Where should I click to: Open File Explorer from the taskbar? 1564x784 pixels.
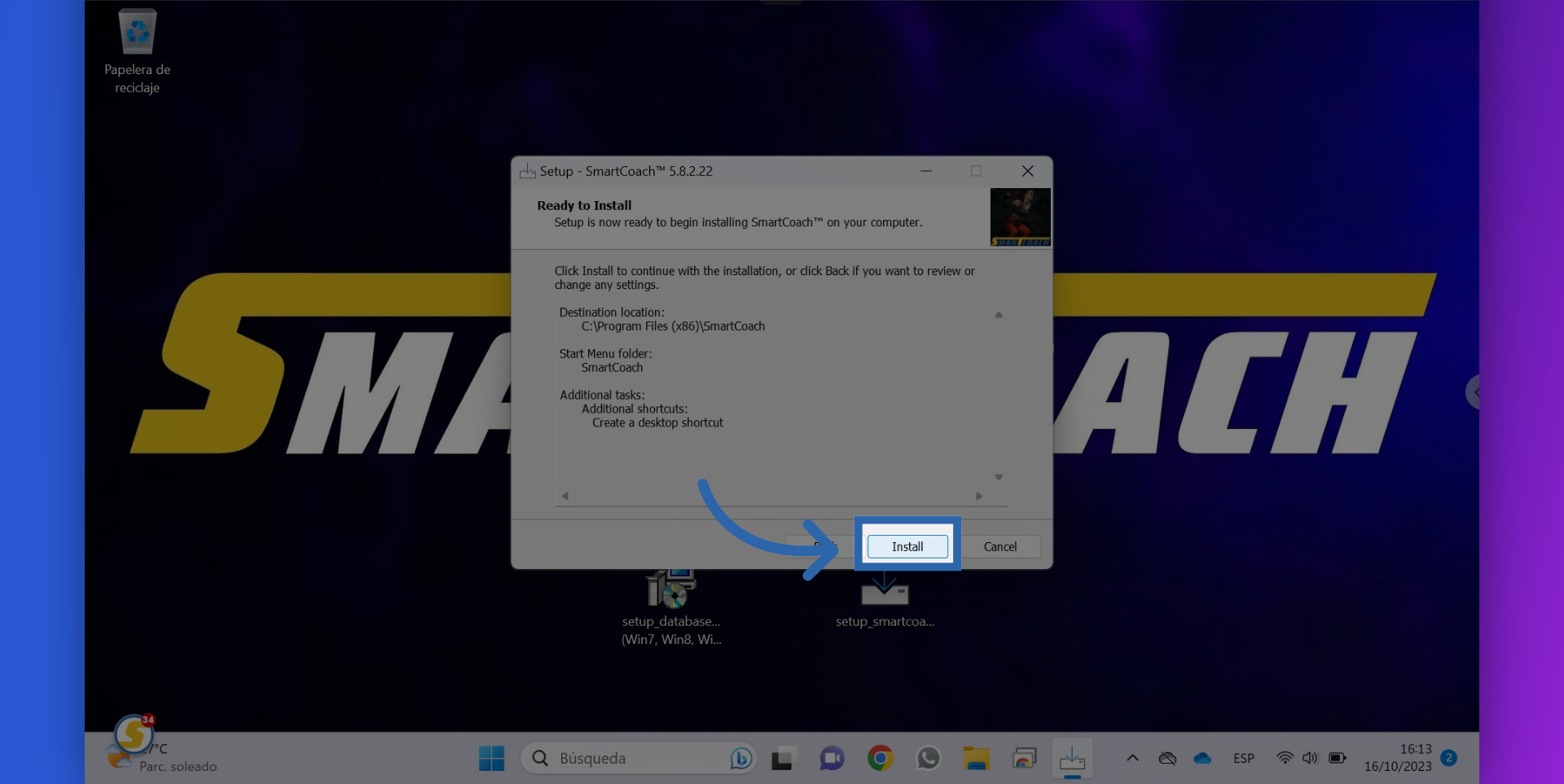coord(976,758)
